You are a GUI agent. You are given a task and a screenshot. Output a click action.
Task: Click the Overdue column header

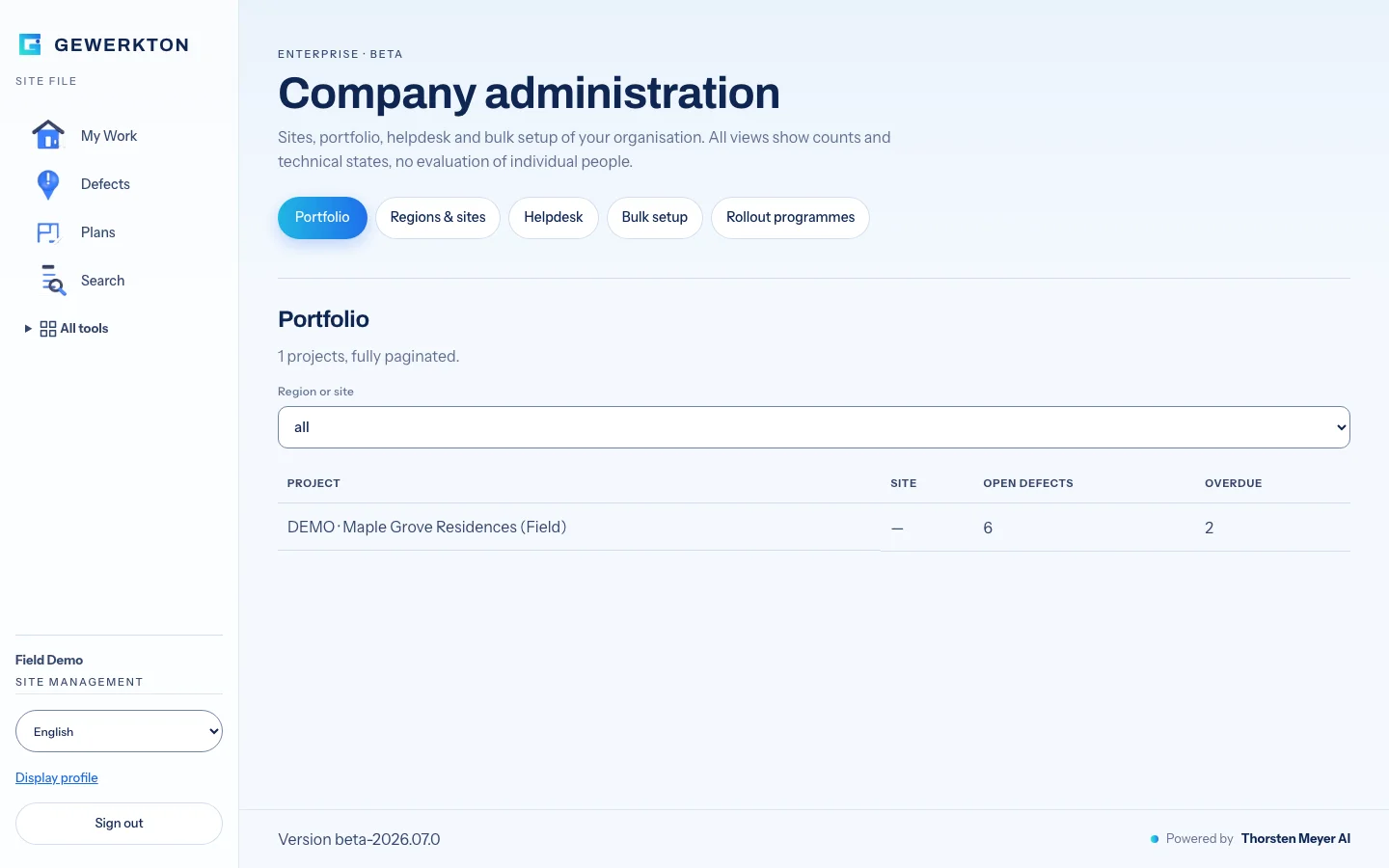[x=1233, y=483]
